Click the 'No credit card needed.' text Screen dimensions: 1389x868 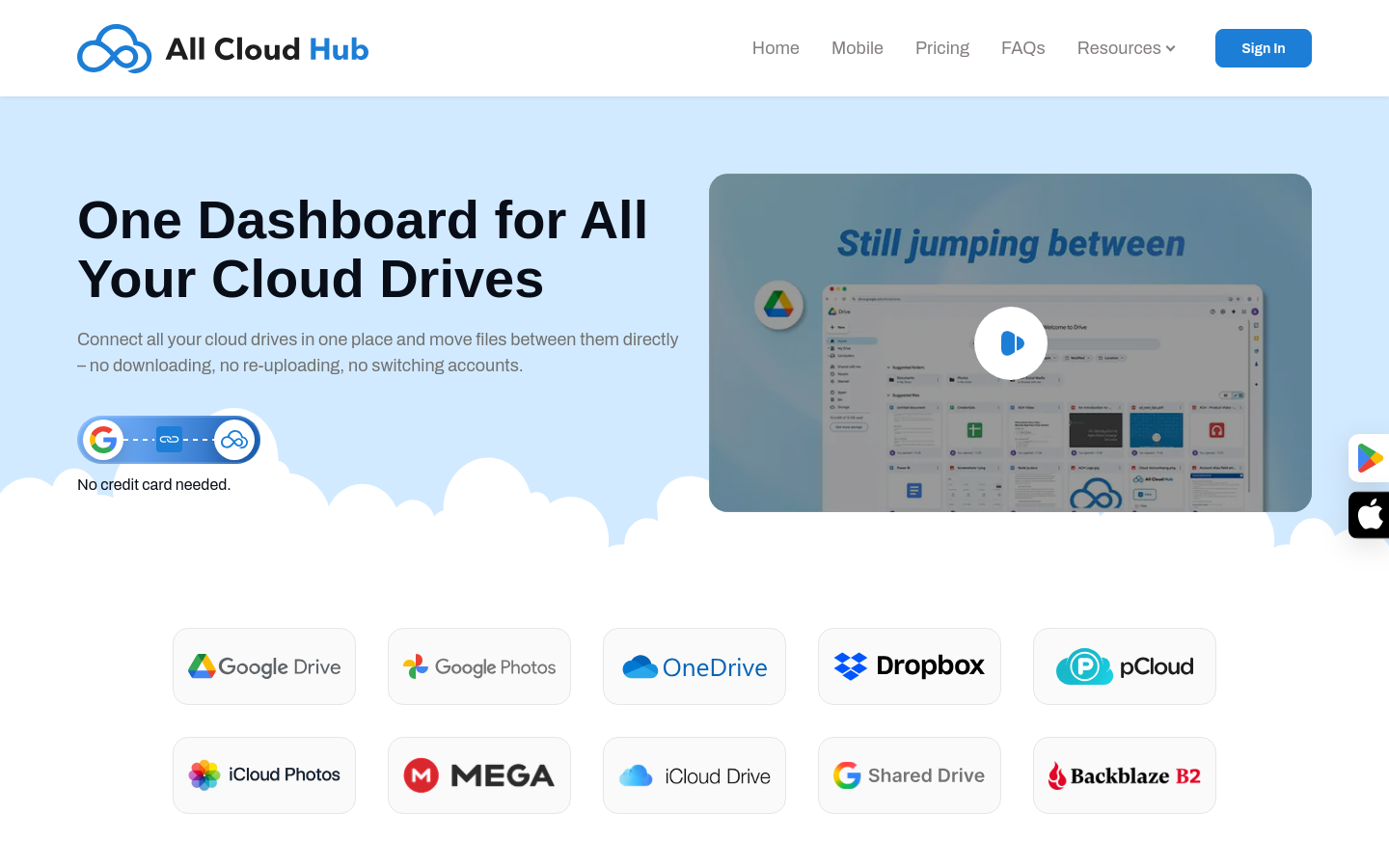pos(154,484)
